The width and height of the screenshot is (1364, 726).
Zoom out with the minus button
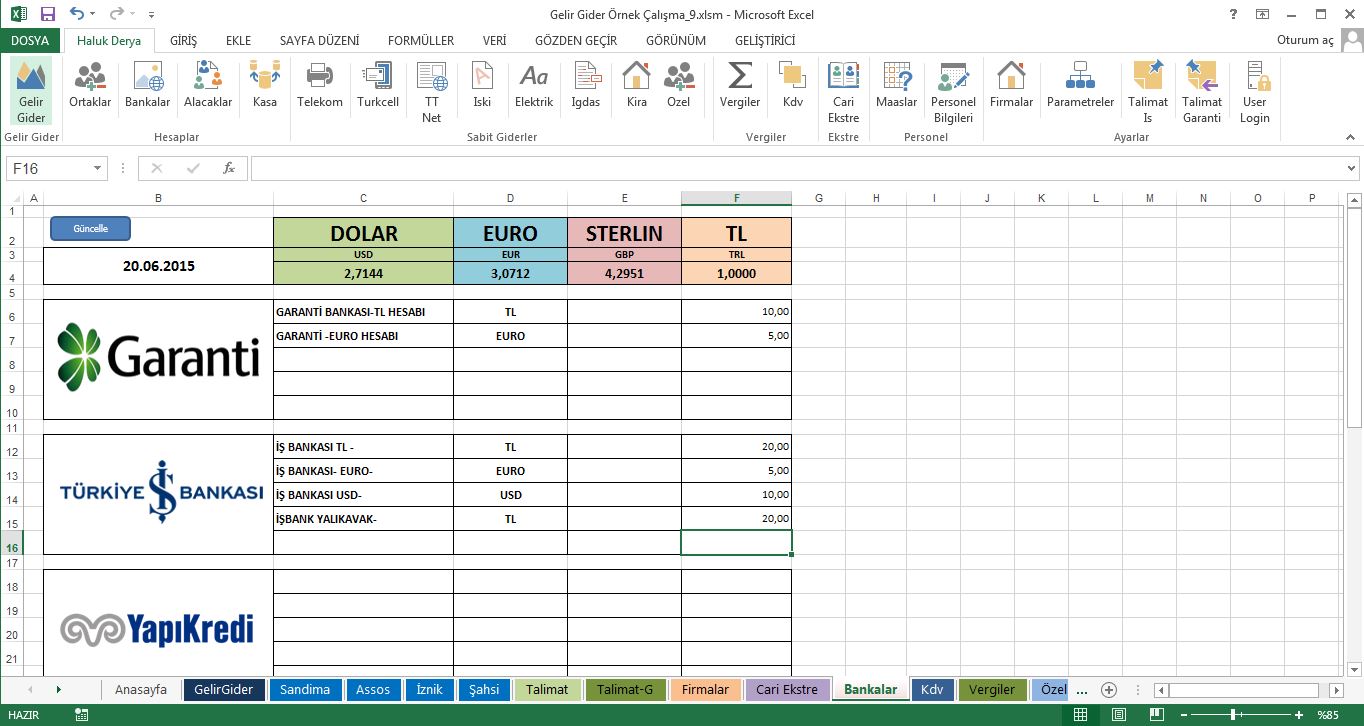[x=1185, y=715]
